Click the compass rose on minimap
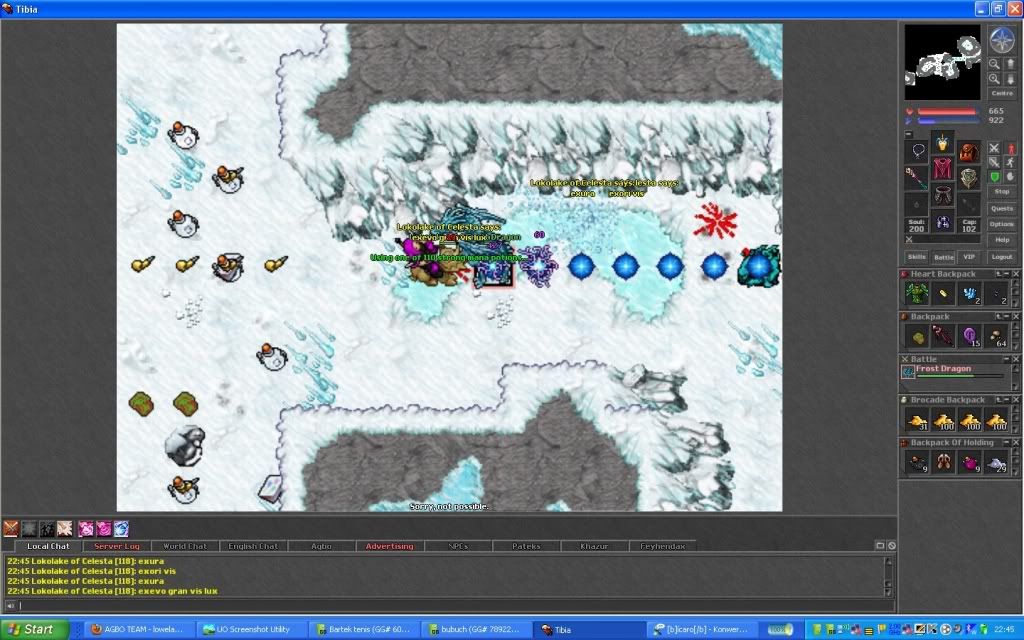 click(x=1002, y=39)
